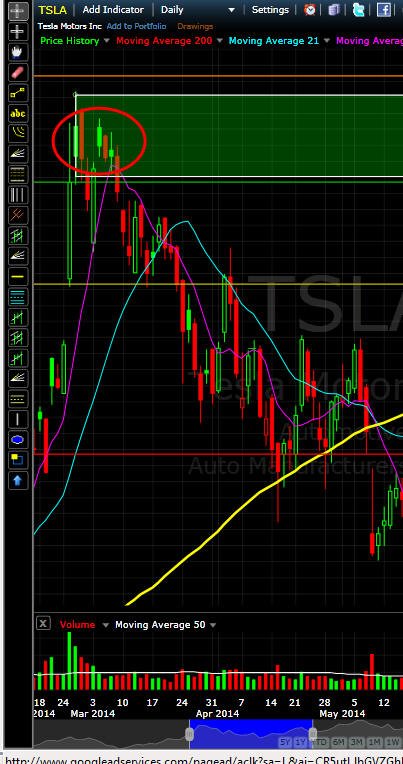Select the hand pan tool
The width and height of the screenshot is (403, 764).
[x=17, y=53]
